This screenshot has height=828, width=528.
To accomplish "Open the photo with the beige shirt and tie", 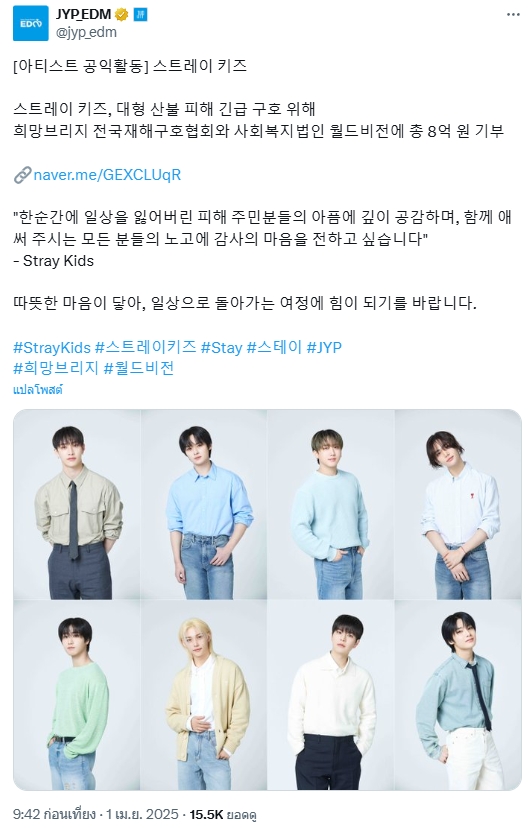I will point(77,504).
